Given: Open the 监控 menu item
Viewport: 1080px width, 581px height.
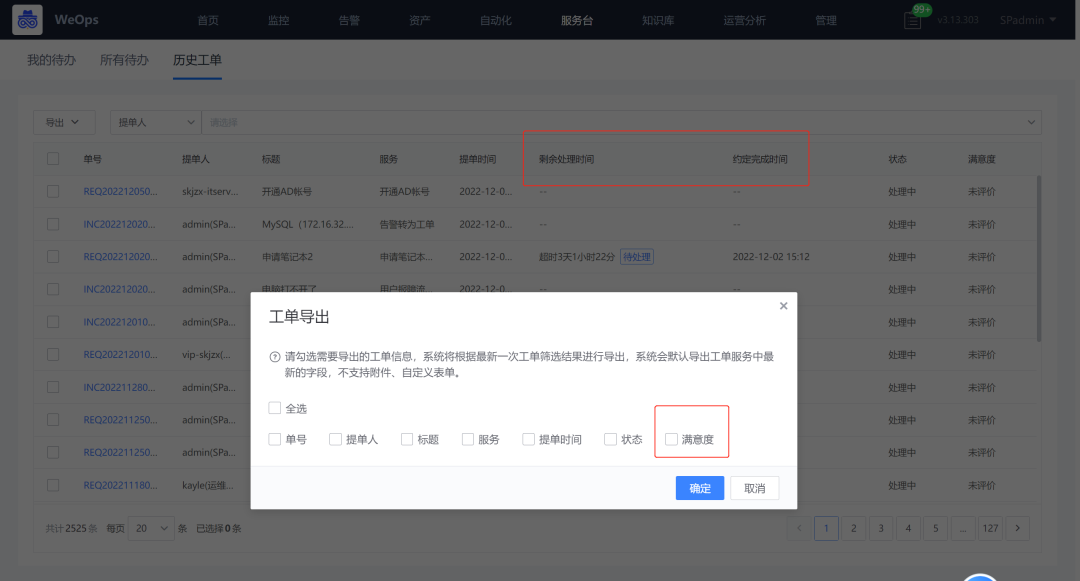Looking at the screenshot, I should (x=278, y=21).
